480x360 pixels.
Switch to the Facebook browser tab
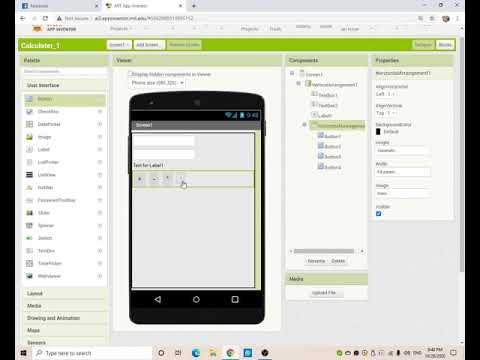[60, 6]
